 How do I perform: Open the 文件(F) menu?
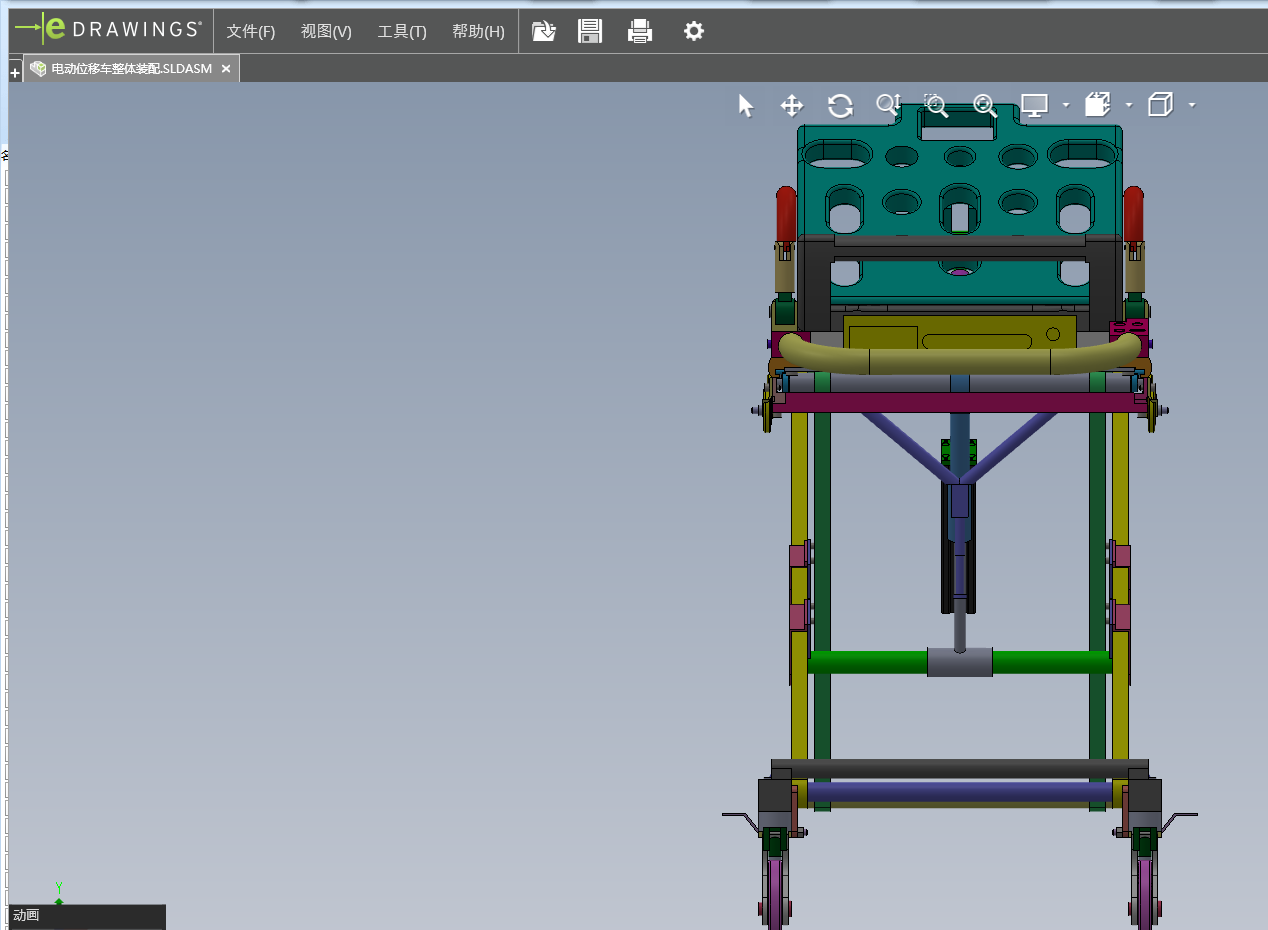pos(250,31)
